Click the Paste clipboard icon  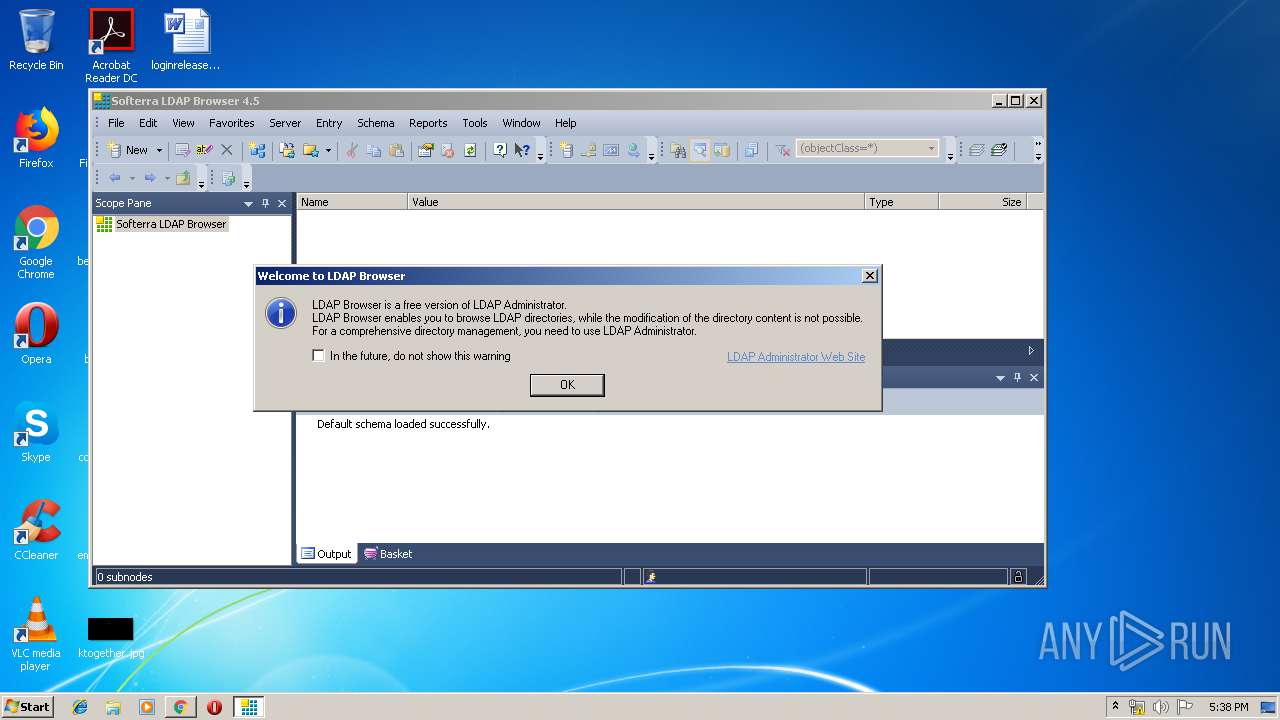point(397,150)
